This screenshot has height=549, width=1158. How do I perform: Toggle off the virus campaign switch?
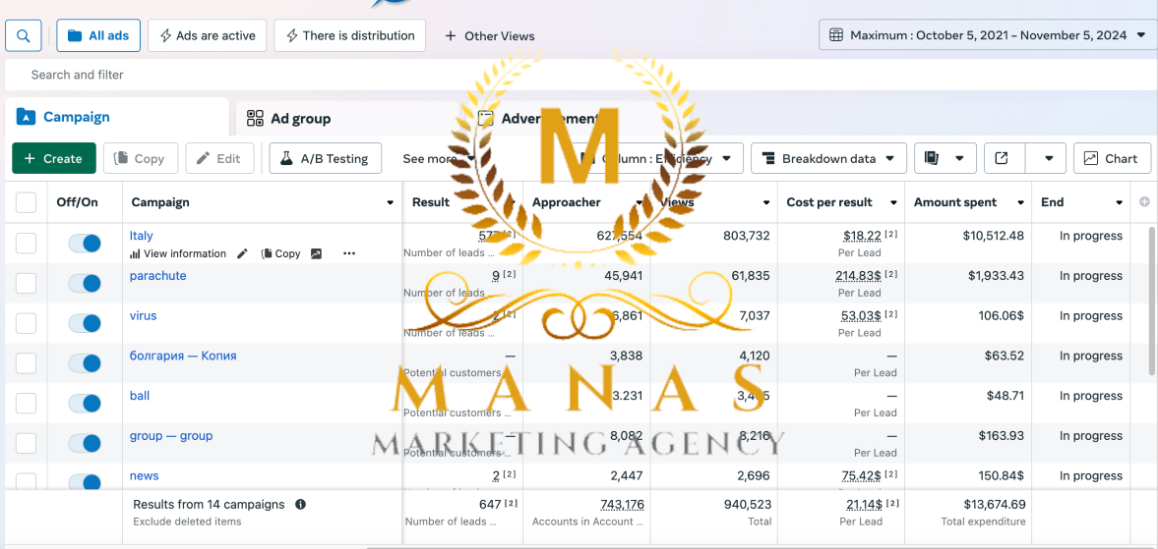(84, 324)
